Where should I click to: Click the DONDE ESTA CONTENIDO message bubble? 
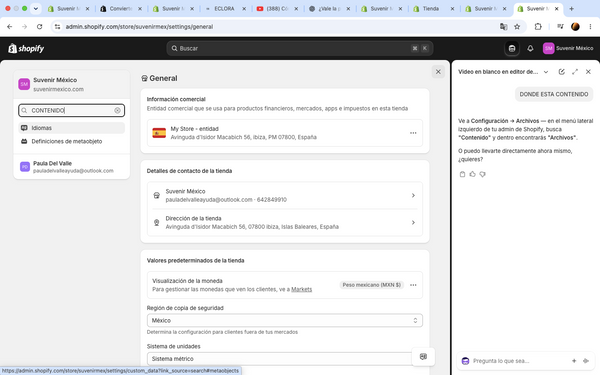pyautogui.click(x=554, y=94)
